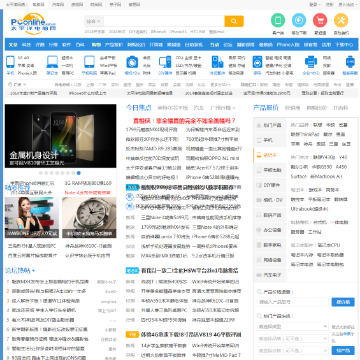Select the 产品报价 tab heading
360x360 pixels.
(x=266, y=108)
